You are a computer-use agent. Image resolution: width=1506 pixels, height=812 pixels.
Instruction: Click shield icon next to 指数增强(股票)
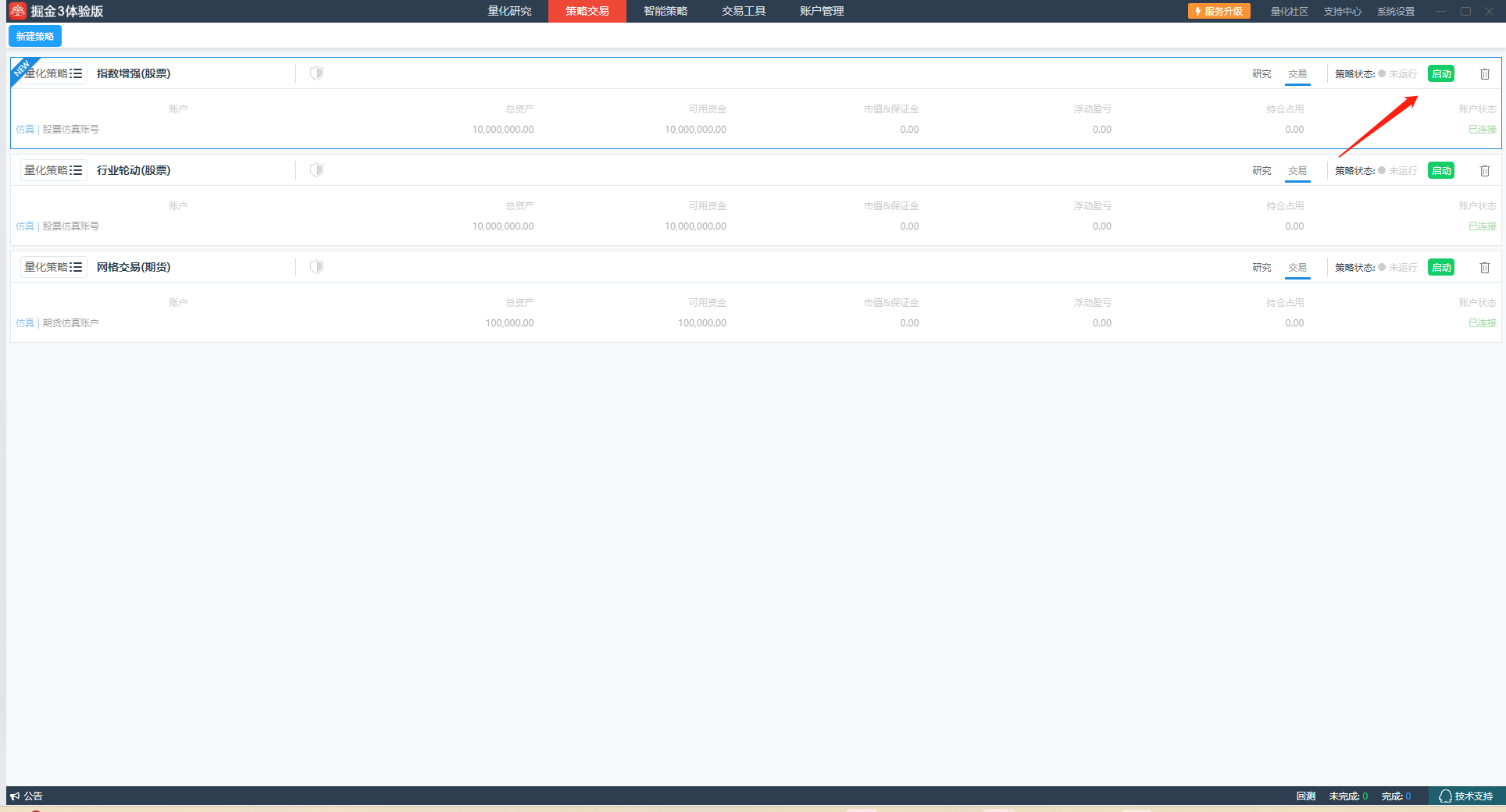click(316, 73)
